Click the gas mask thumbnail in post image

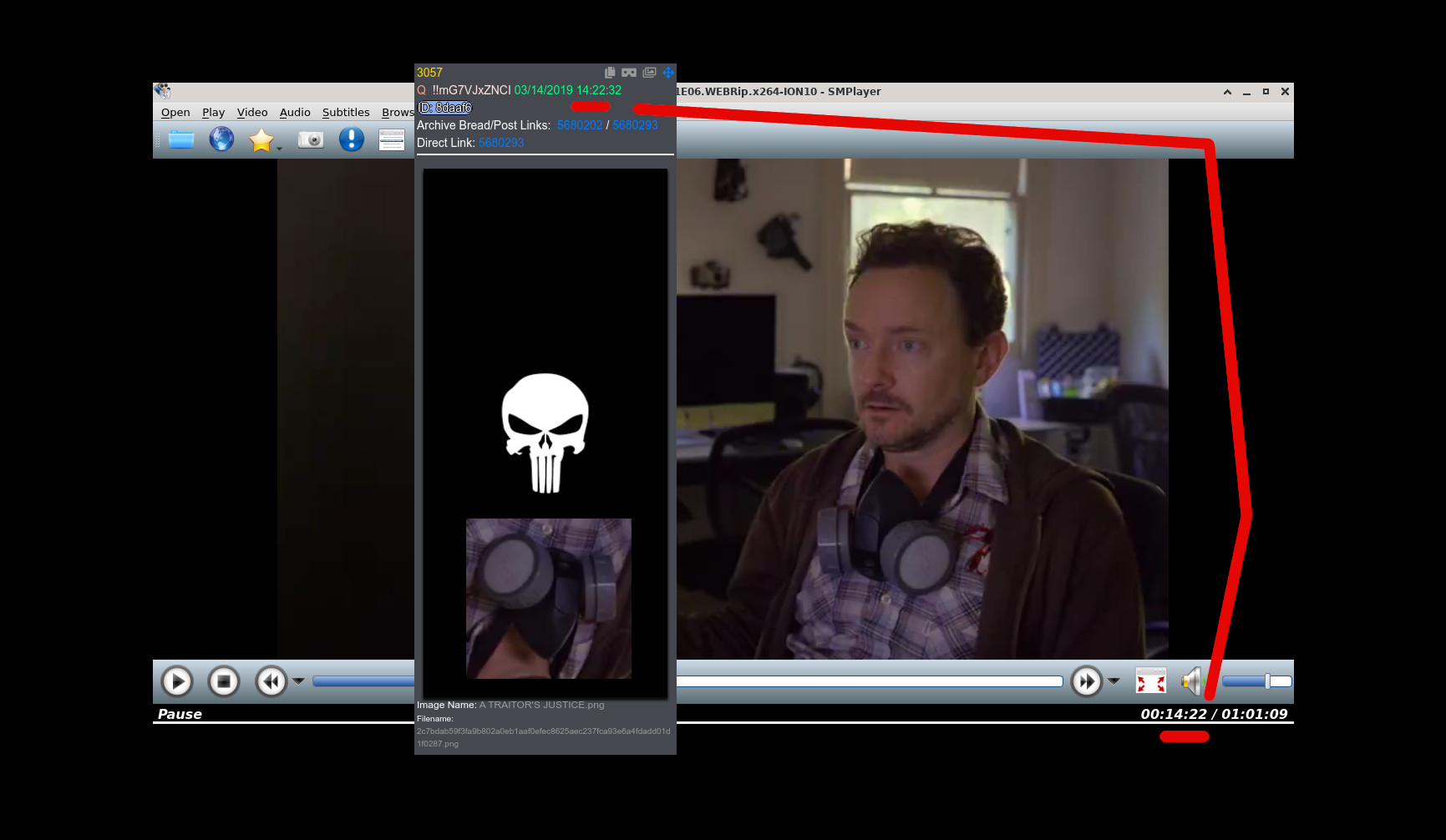548,598
